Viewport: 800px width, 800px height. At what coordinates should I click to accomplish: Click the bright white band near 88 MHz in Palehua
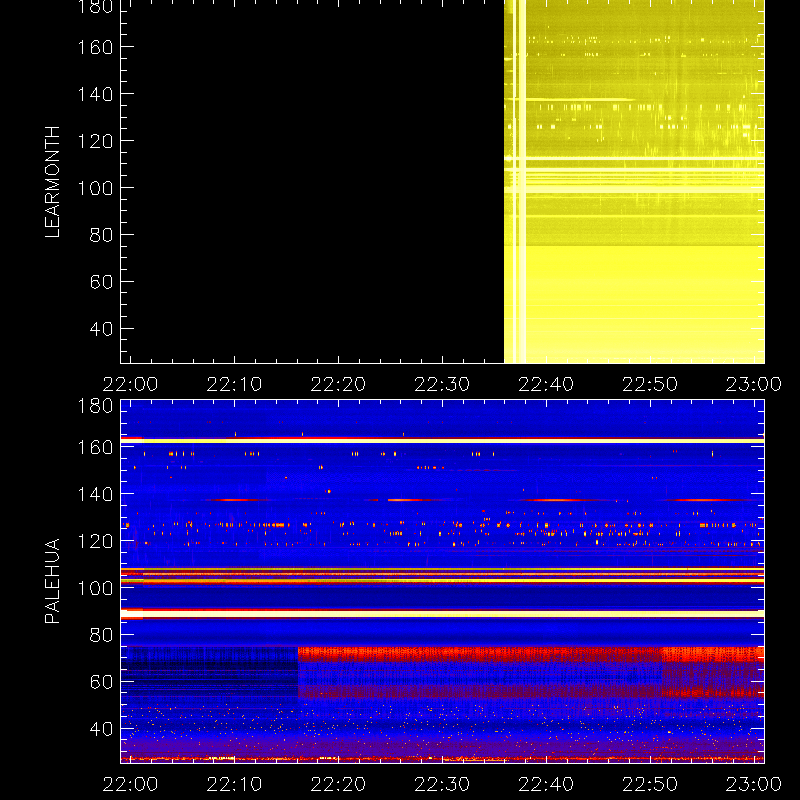[x=442, y=614]
